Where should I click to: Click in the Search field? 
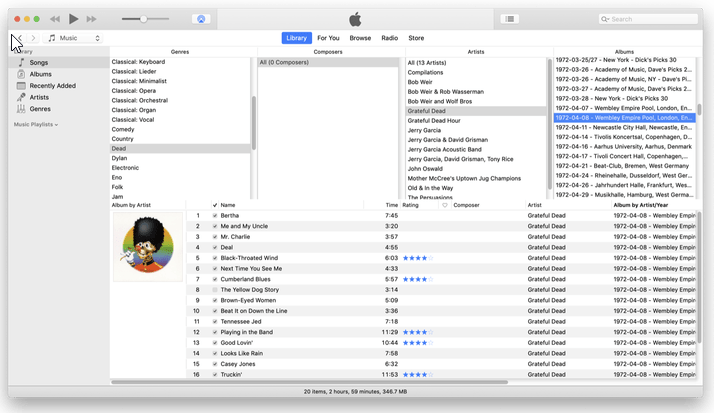[x=648, y=19]
